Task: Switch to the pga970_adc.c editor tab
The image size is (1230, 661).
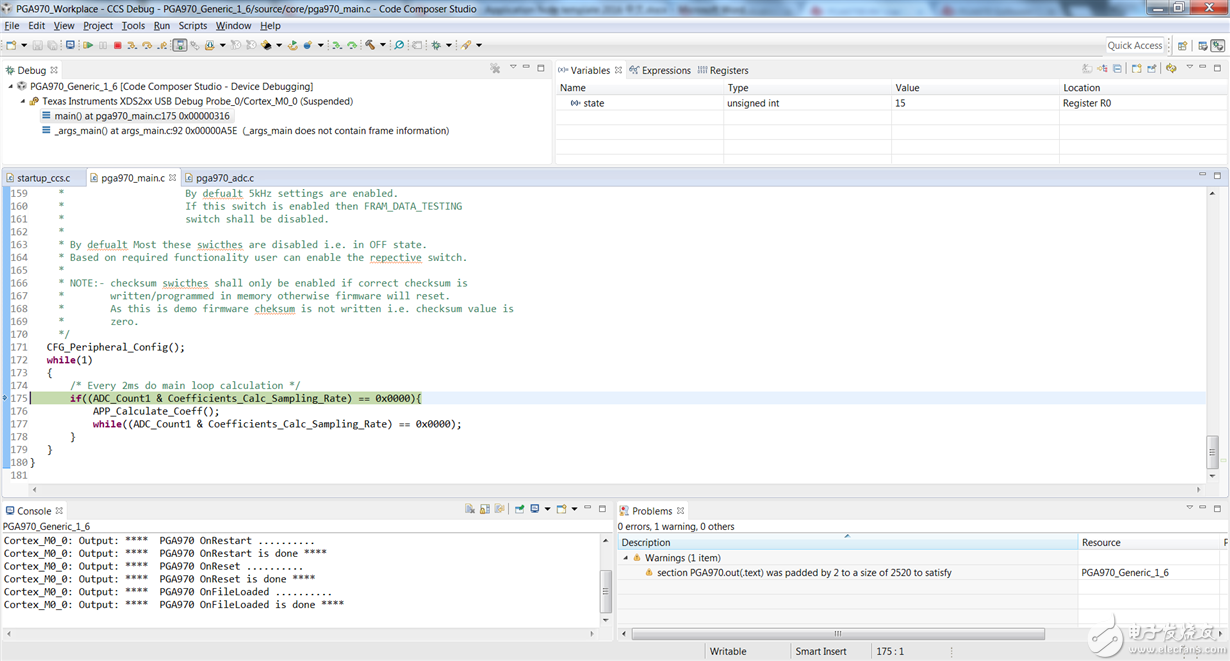Action: 224,178
